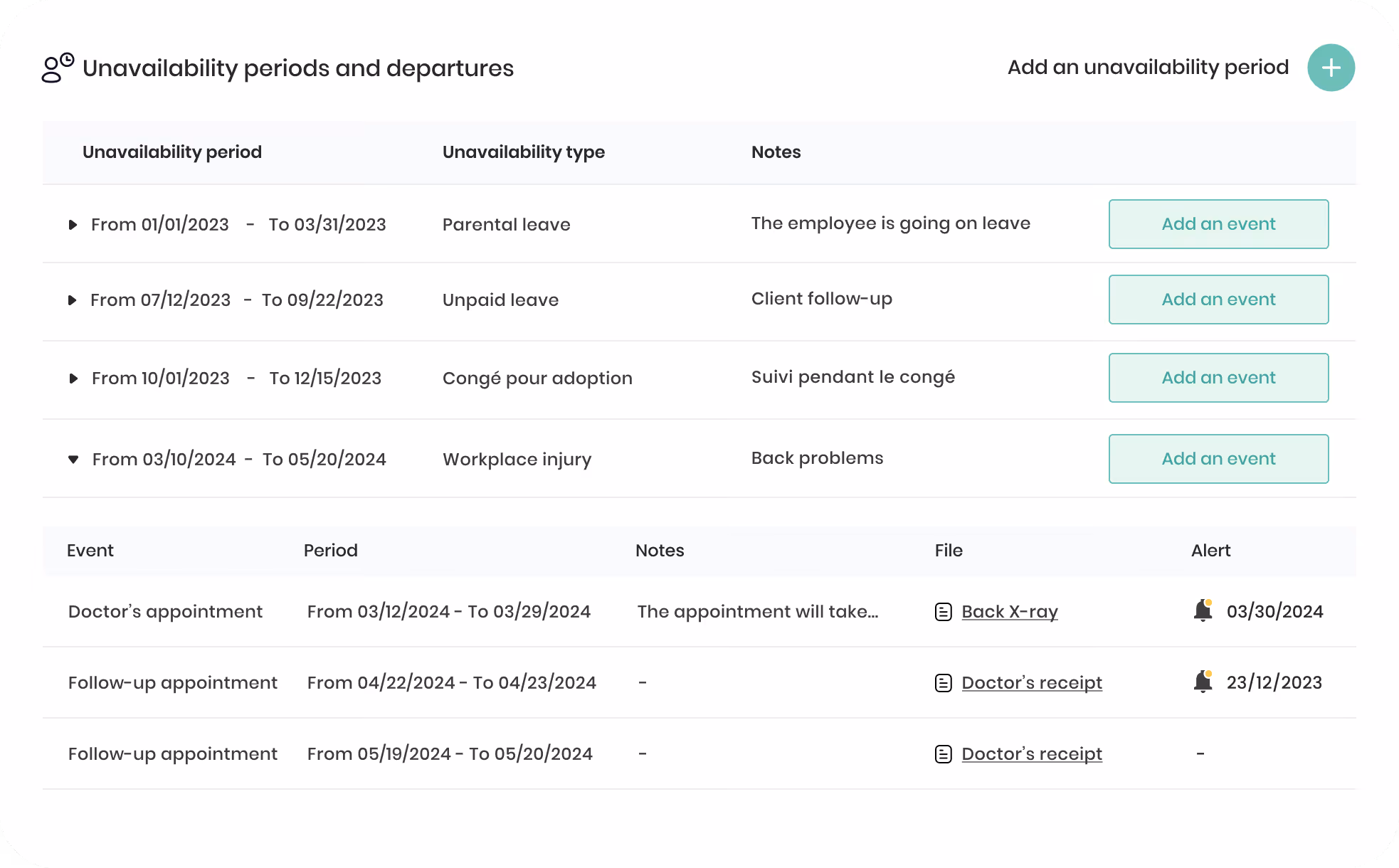Click the unavailability person-clock header icon

point(58,68)
